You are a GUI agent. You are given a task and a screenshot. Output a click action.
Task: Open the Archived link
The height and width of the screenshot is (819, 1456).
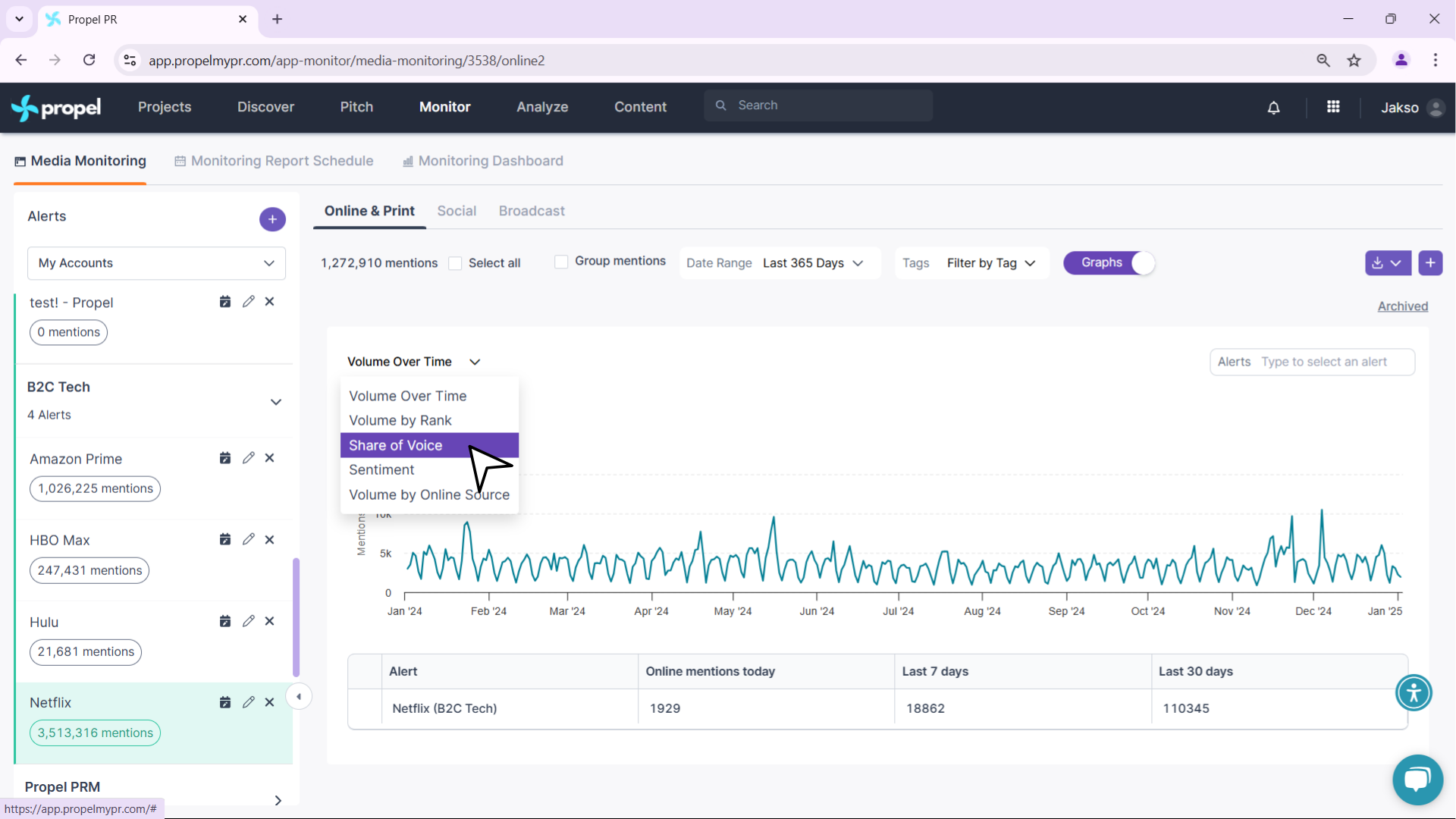1403,306
